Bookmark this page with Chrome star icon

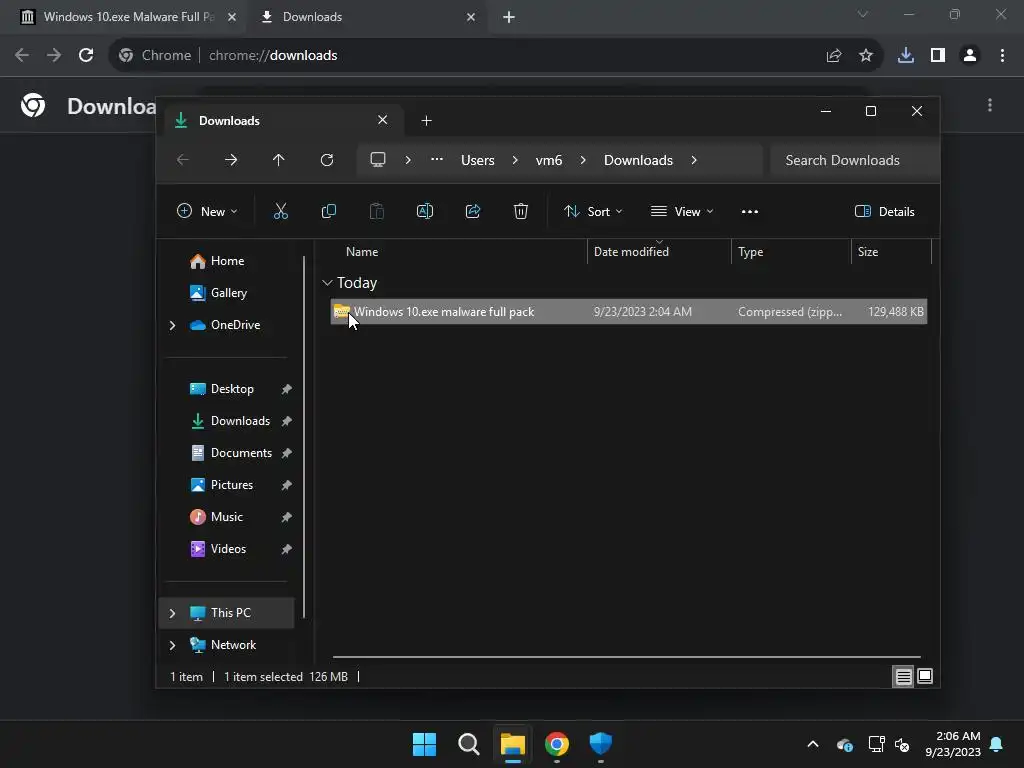pos(866,56)
